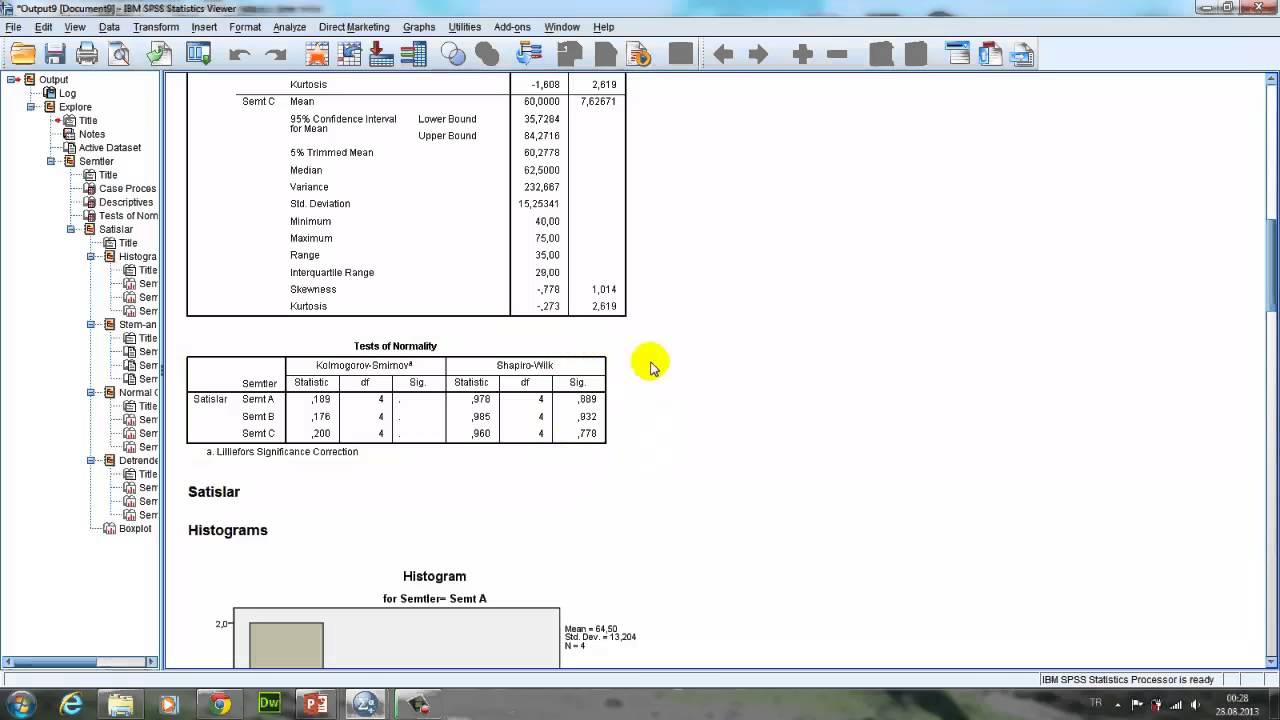Click the Collapse minus toolbar icon
This screenshot has height=720, width=1280.
[838, 55]
